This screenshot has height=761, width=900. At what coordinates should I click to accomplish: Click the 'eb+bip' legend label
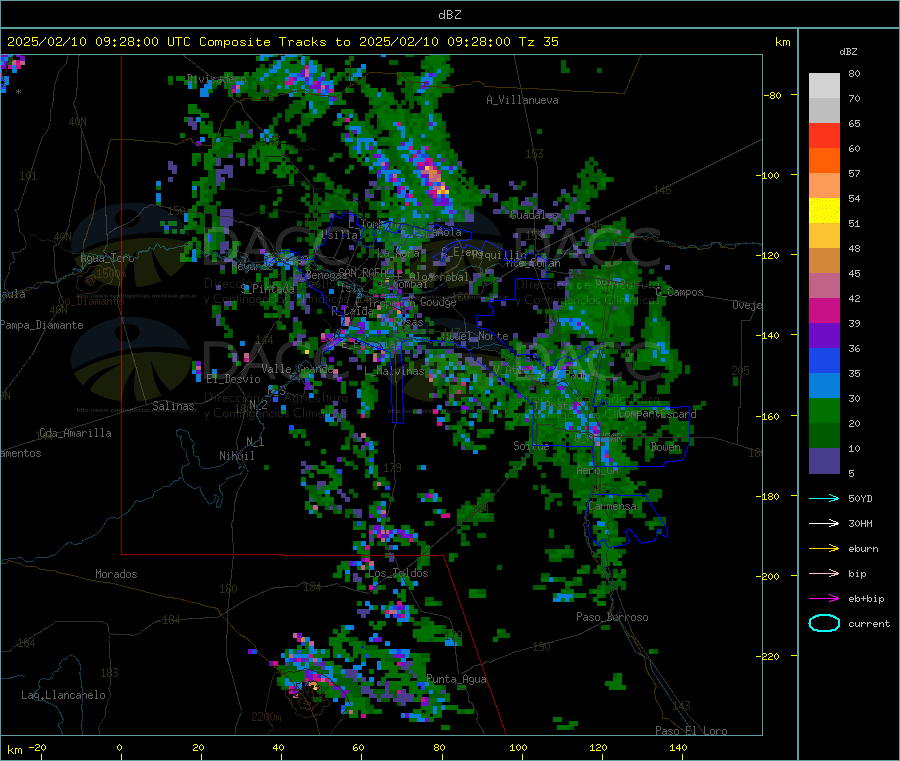coord(866,599)
